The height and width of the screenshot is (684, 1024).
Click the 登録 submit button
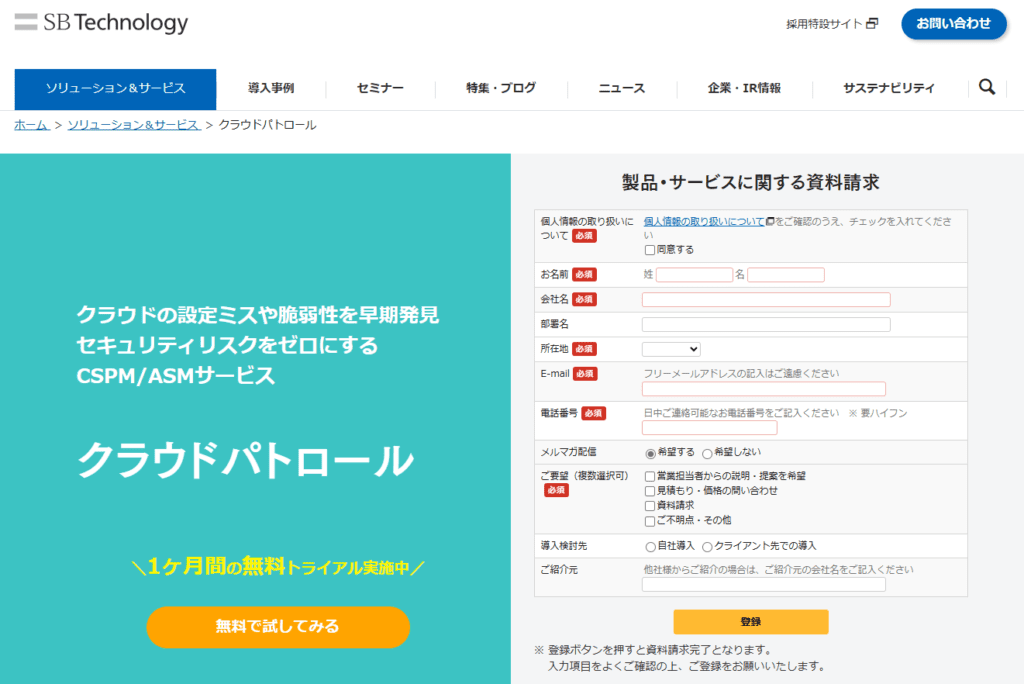tap(751, 622)
